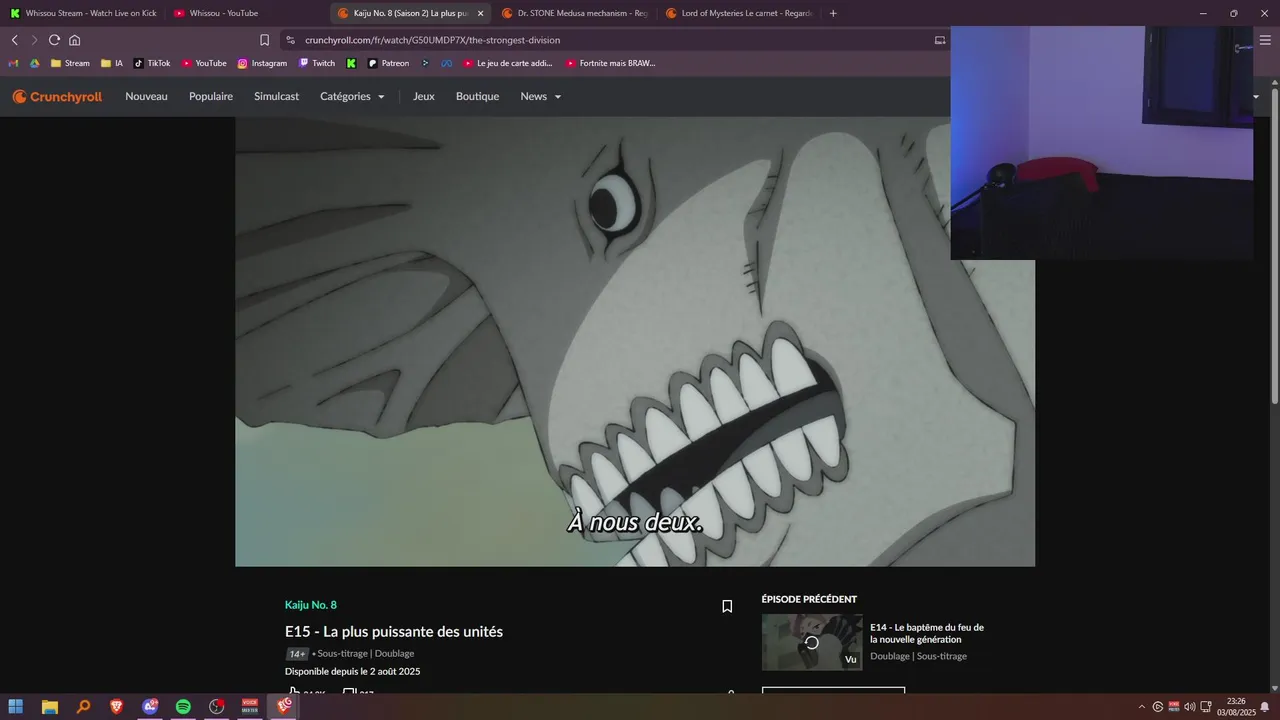Open the Instagram bookmark

262,63
